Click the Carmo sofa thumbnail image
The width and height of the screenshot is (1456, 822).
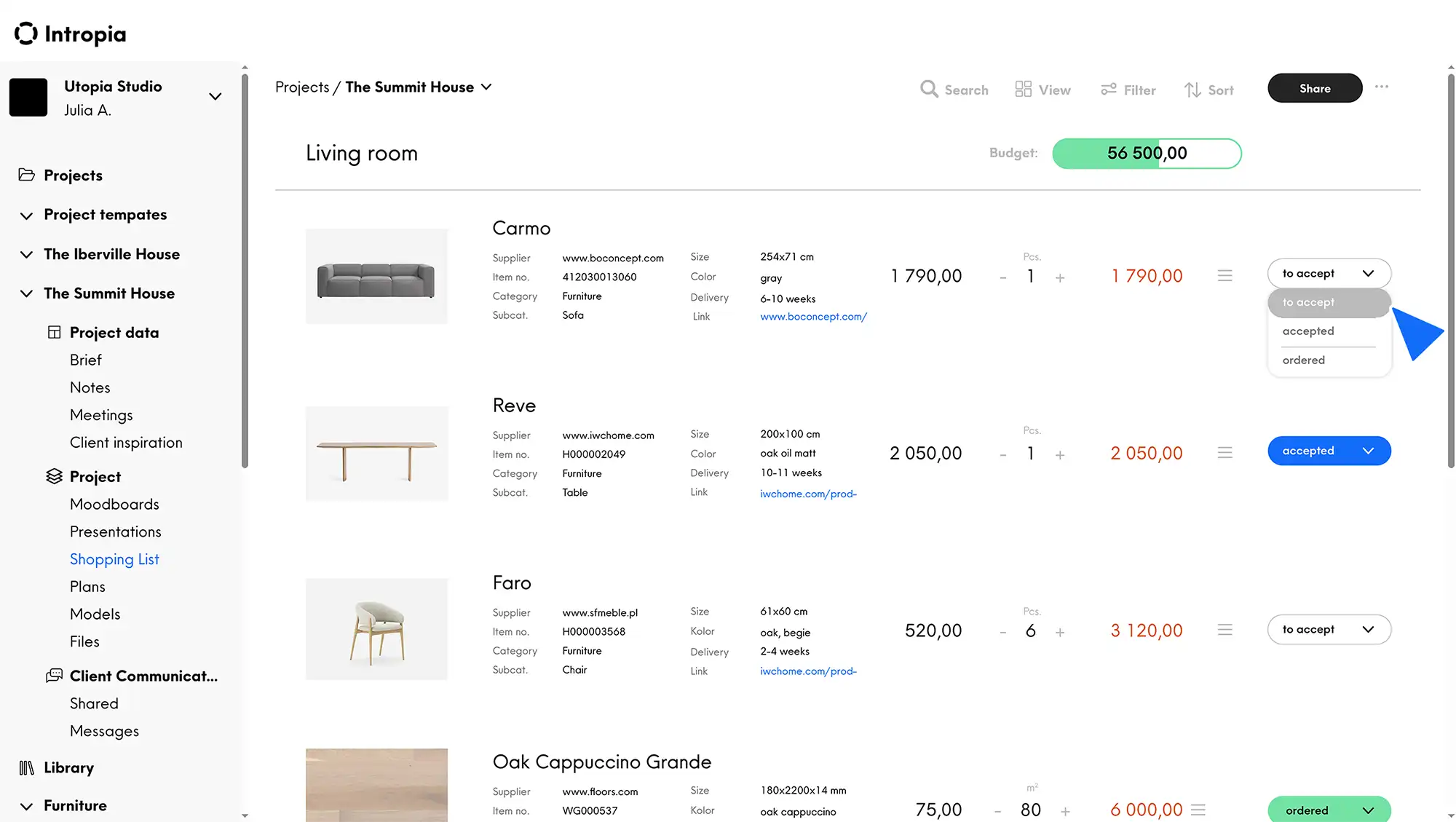pos(376,277)
